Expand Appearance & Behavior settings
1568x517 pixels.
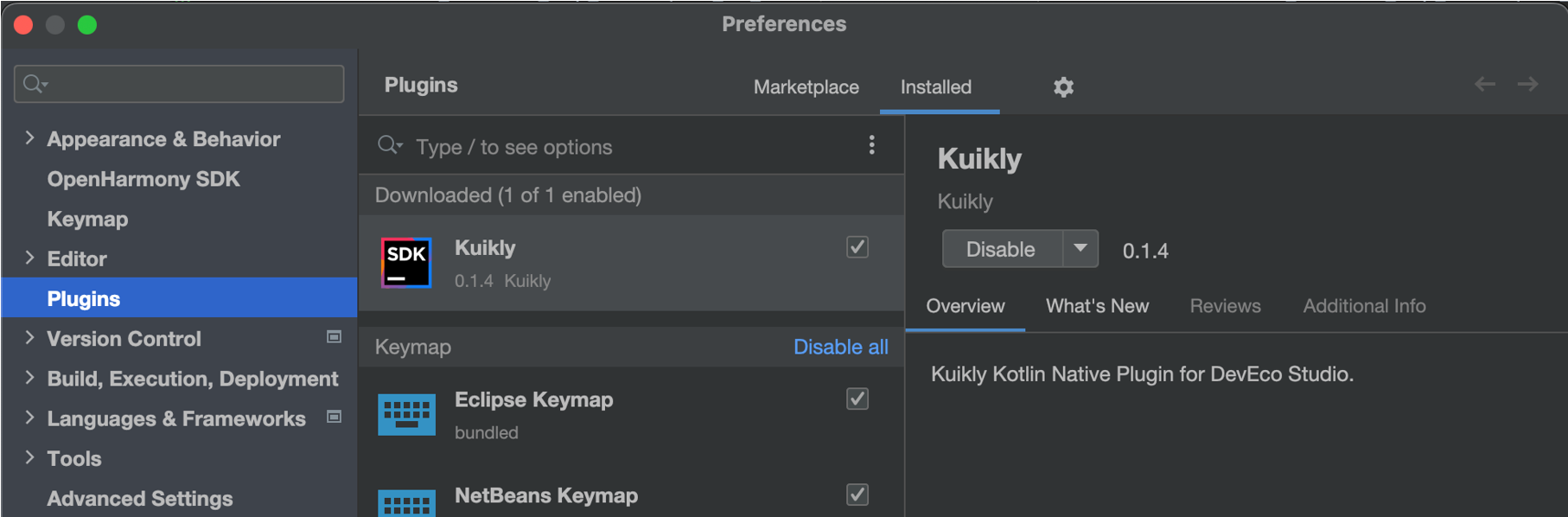(29, 138)
